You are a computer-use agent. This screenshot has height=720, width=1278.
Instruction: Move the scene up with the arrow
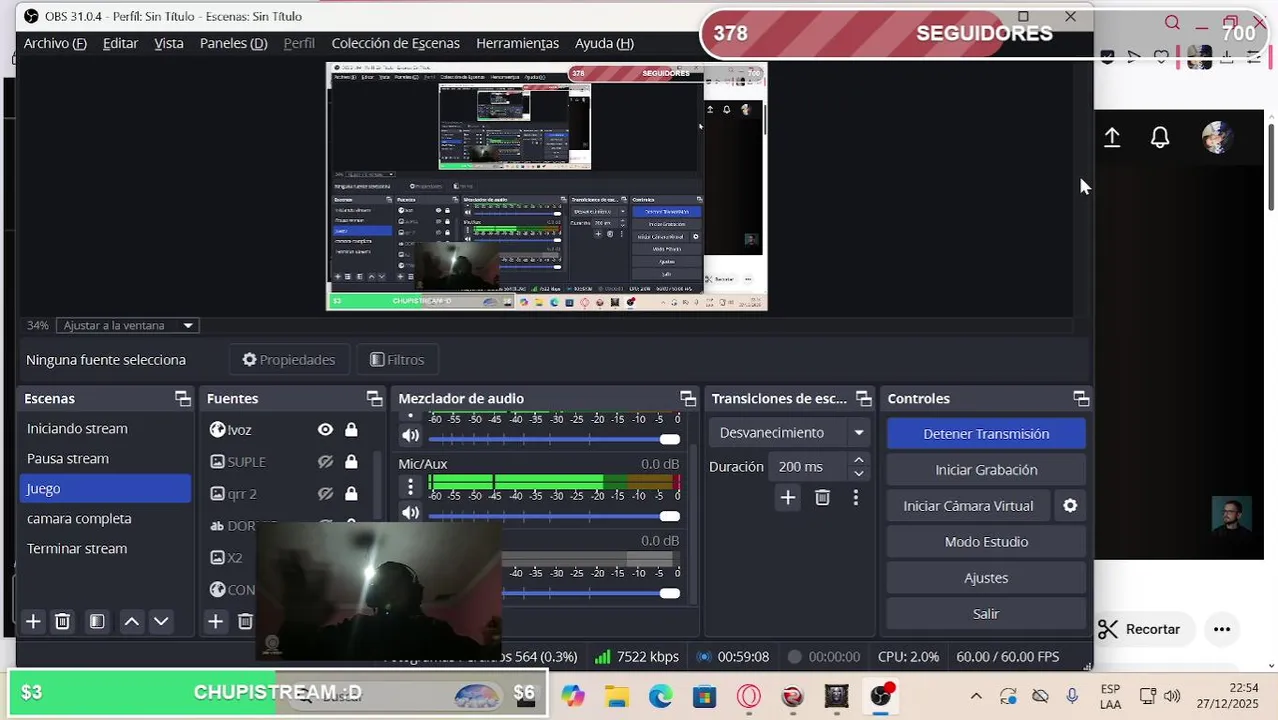pos(131,622)
